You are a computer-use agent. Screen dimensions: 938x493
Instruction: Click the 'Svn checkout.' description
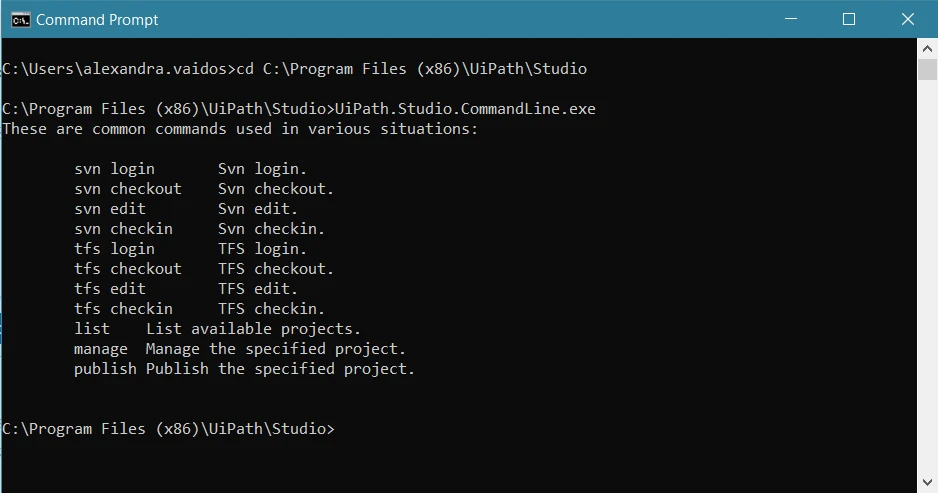point(276,188)
